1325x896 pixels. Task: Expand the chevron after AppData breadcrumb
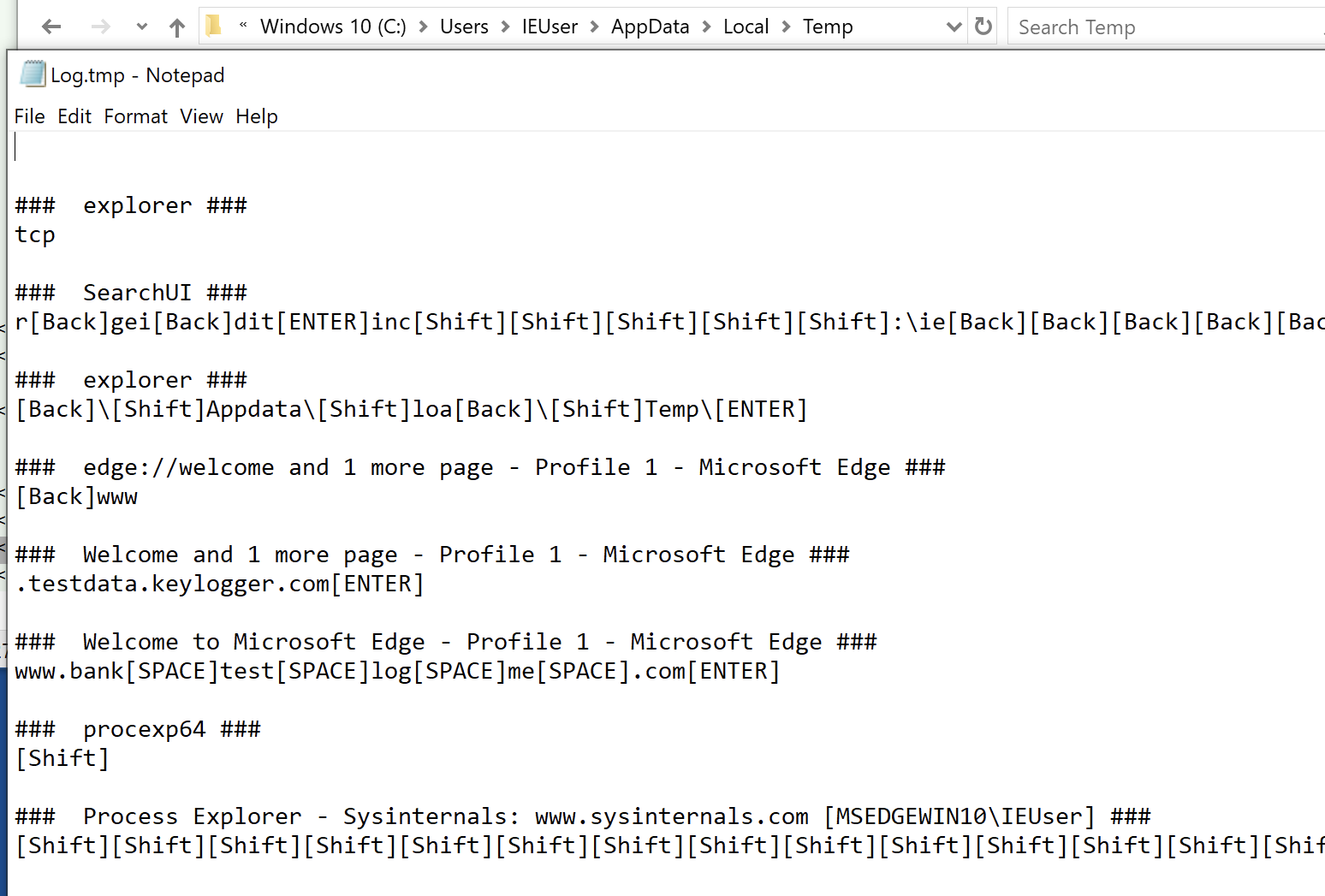click(706, 27)
